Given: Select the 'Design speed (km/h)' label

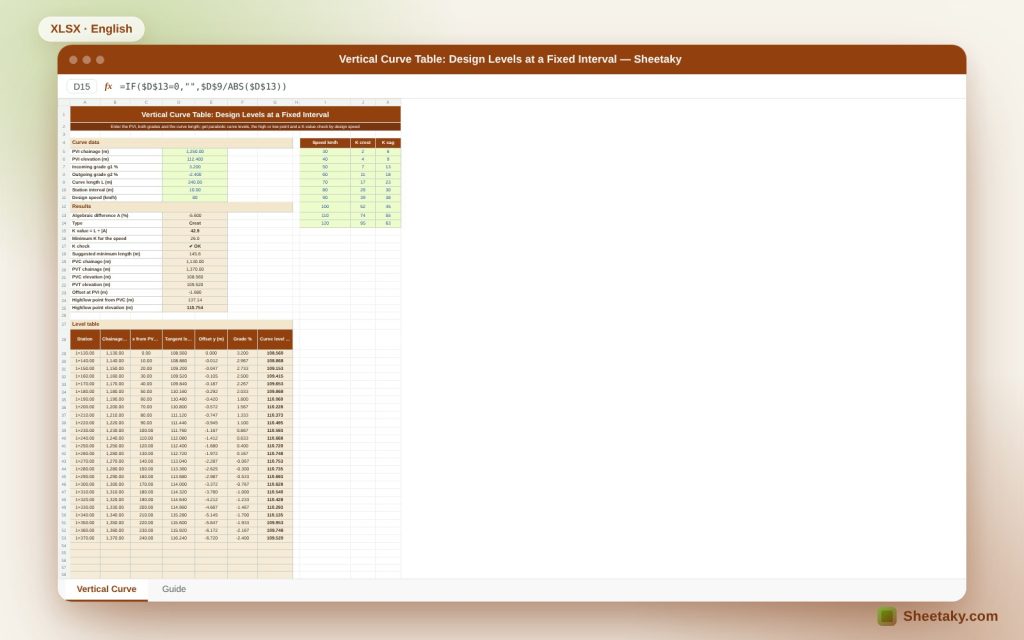Looking at the screenshot, I should 116,198.
